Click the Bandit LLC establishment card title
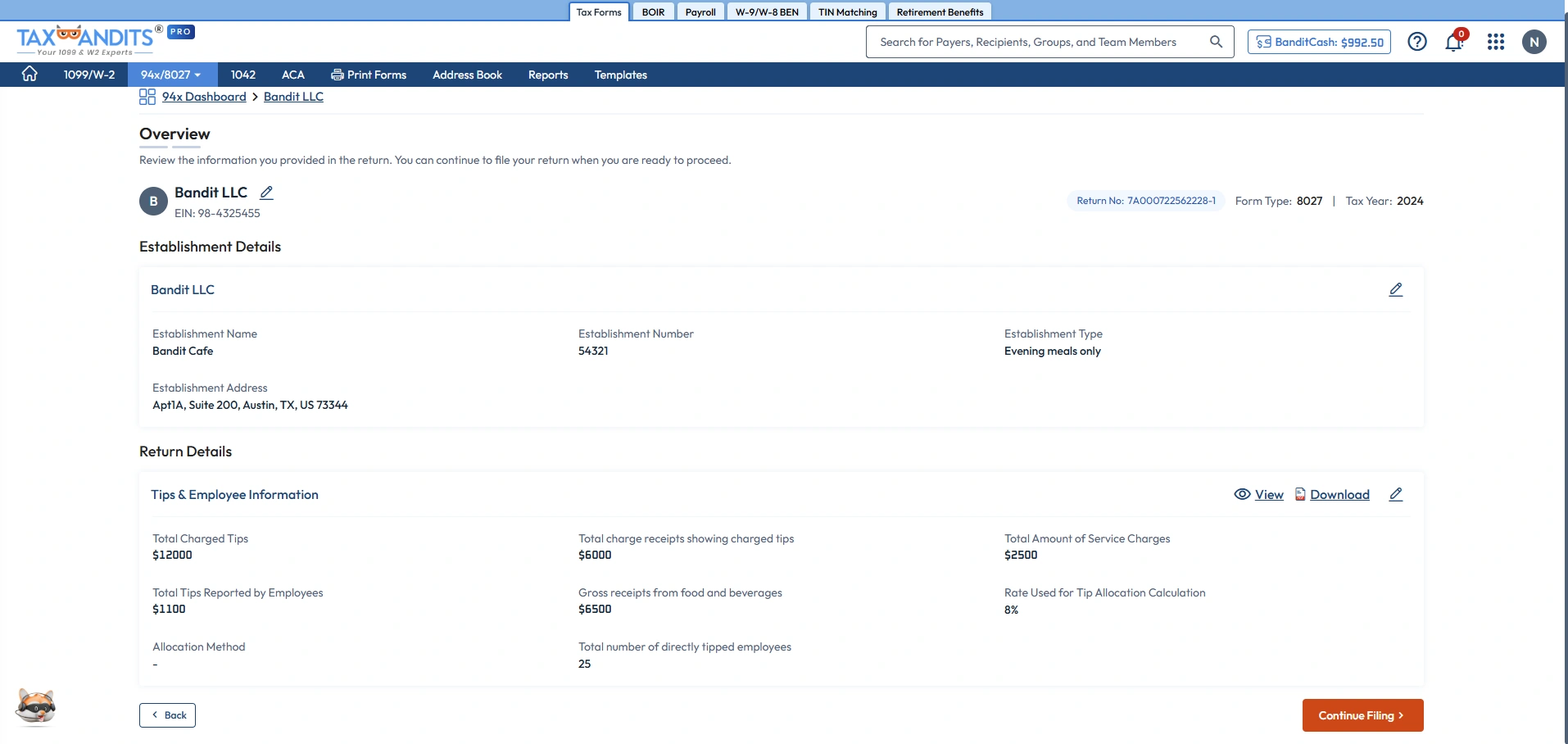The image size is (1568, 744). [x=183, y=290]
